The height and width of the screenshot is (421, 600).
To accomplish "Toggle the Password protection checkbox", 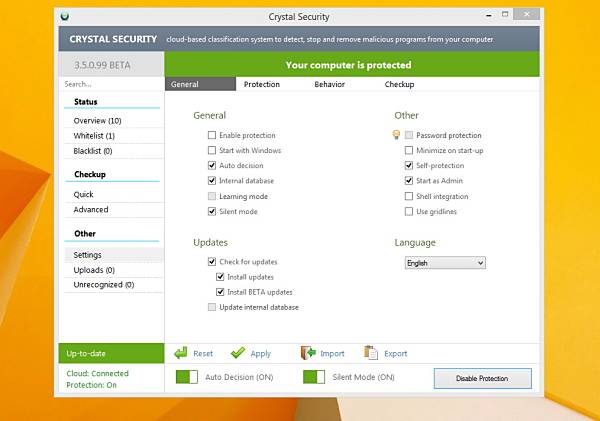I will pyautogui.click(x=409, y=135).
